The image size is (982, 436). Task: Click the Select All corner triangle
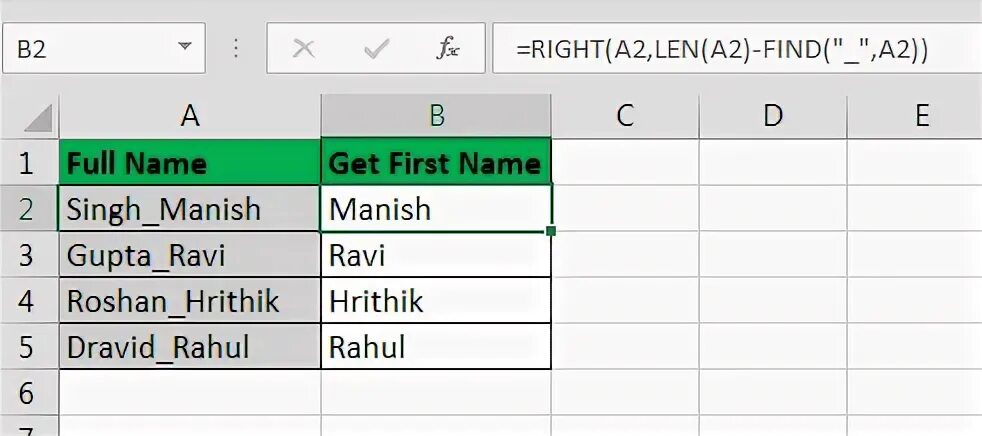38,118
